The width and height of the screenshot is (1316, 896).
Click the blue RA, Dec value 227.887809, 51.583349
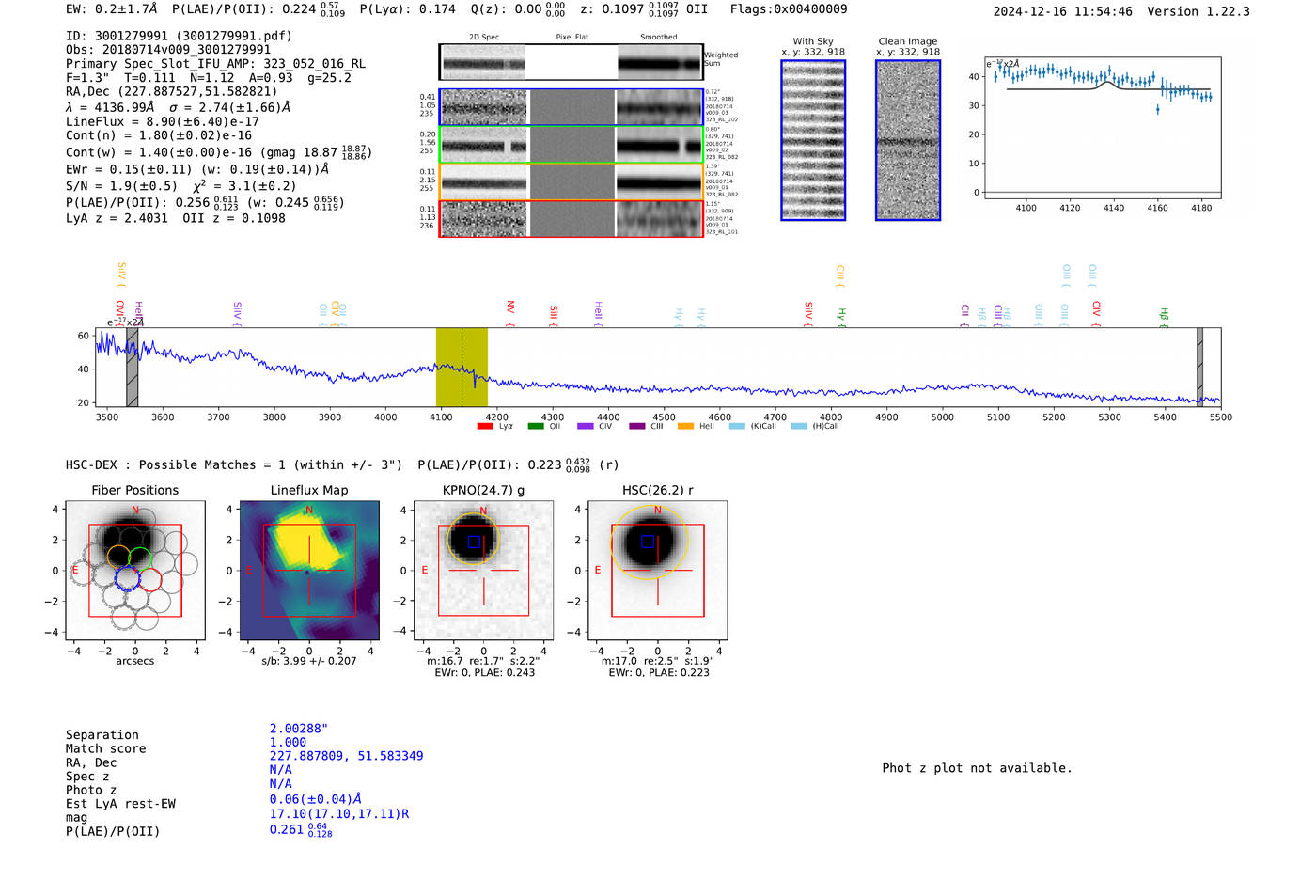pos(346,756)
